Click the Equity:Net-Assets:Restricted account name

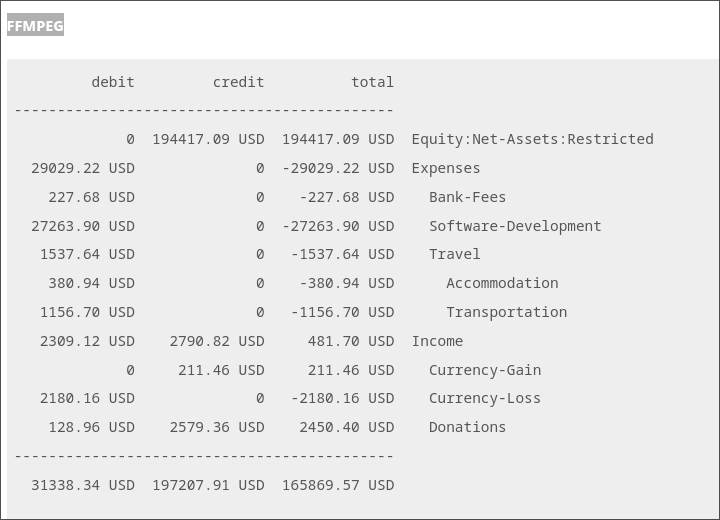click(x=533, y=139)
